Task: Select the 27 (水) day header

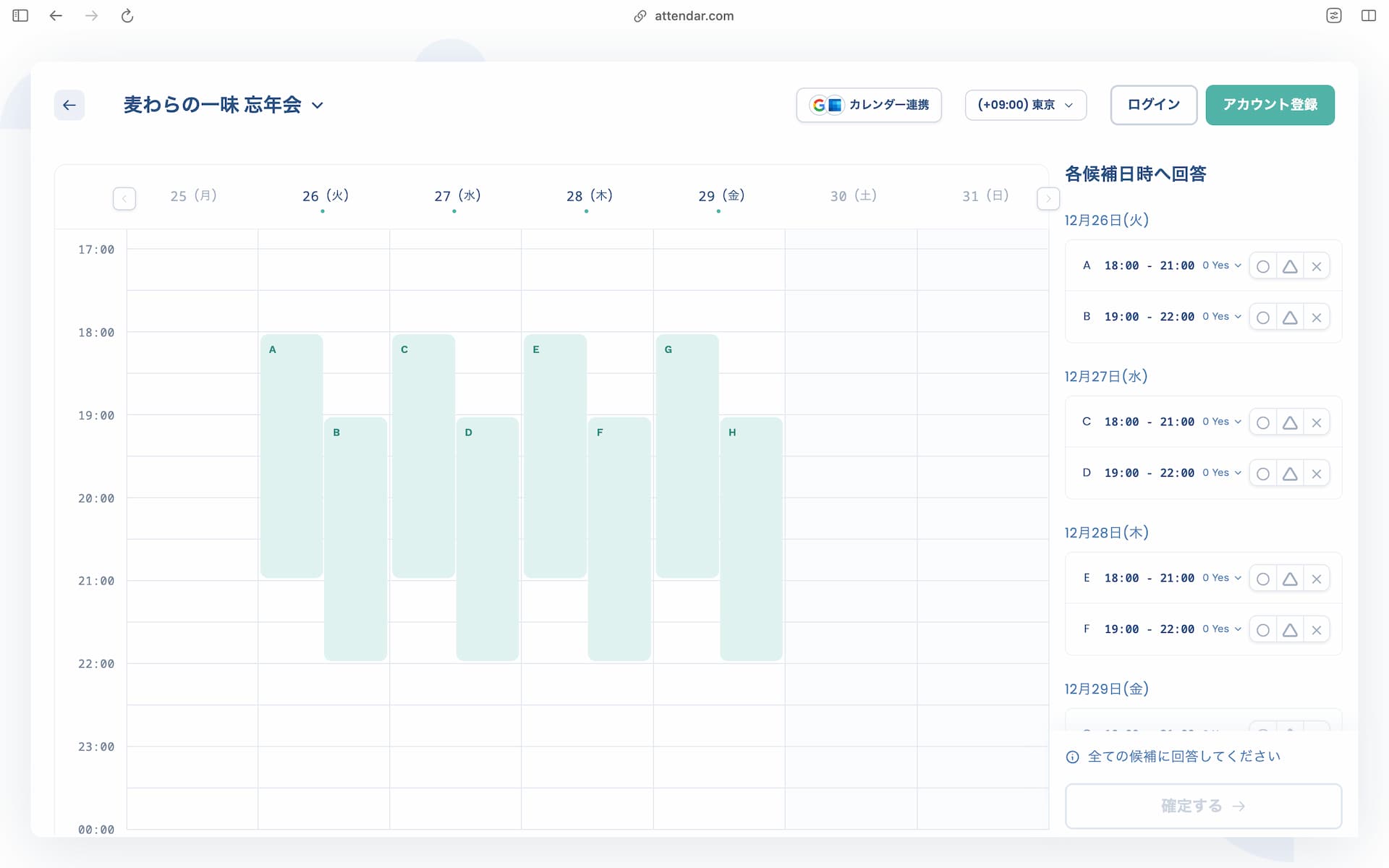Action: point(457,196)
